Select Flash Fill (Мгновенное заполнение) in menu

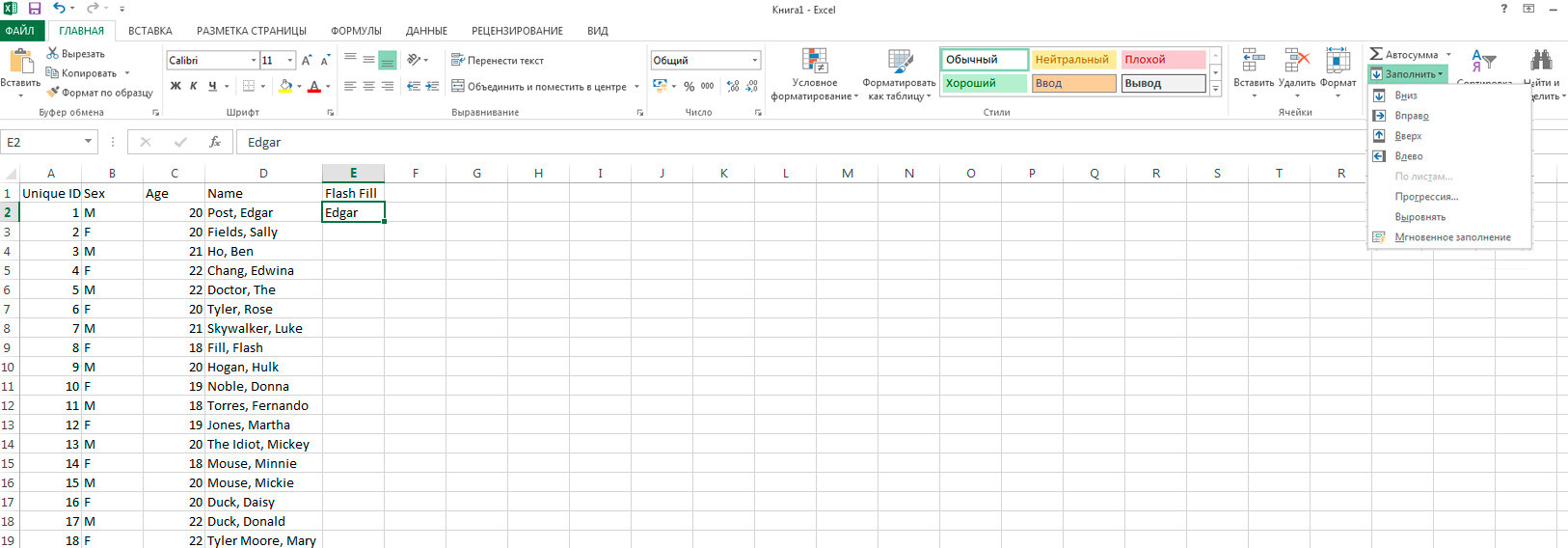pos(1452,237)
